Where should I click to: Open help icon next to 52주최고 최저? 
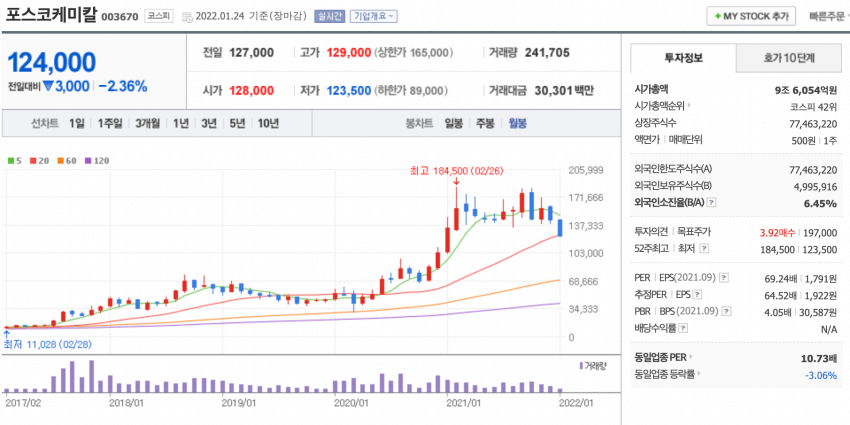click(x=704, y=249)
